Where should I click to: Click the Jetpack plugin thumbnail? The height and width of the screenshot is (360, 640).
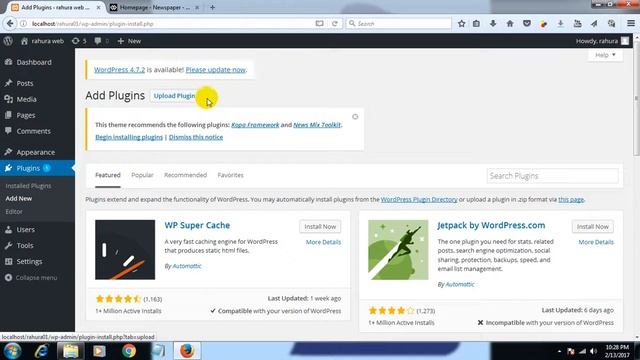(x=398, y=250)
